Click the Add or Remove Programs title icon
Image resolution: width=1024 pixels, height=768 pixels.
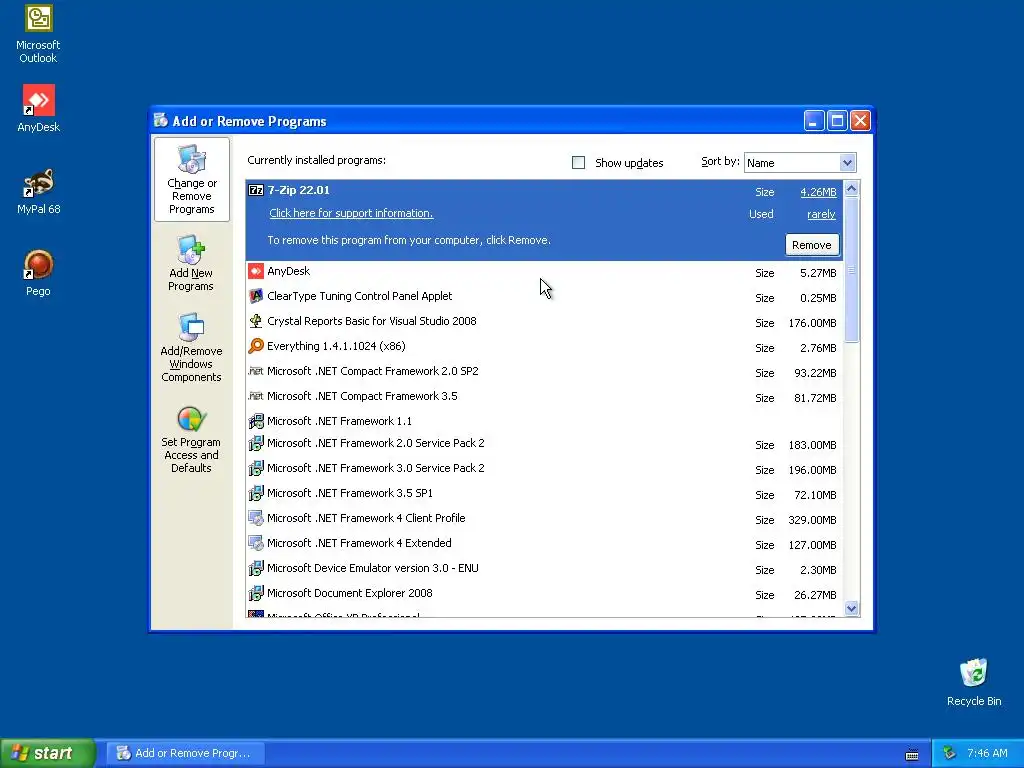[x=161, y=121]
